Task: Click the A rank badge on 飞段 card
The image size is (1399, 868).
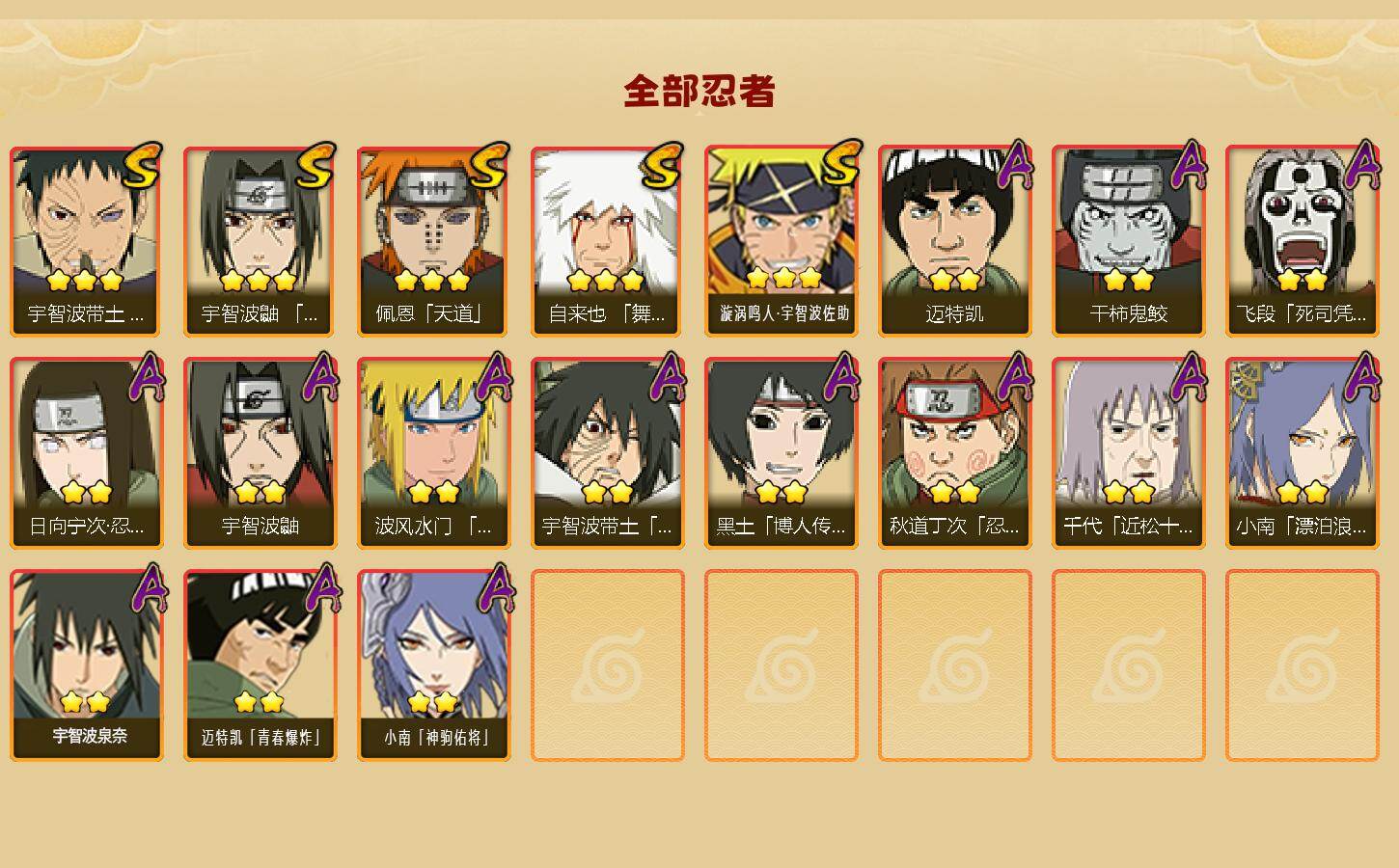Action: tap(1362, 165)
